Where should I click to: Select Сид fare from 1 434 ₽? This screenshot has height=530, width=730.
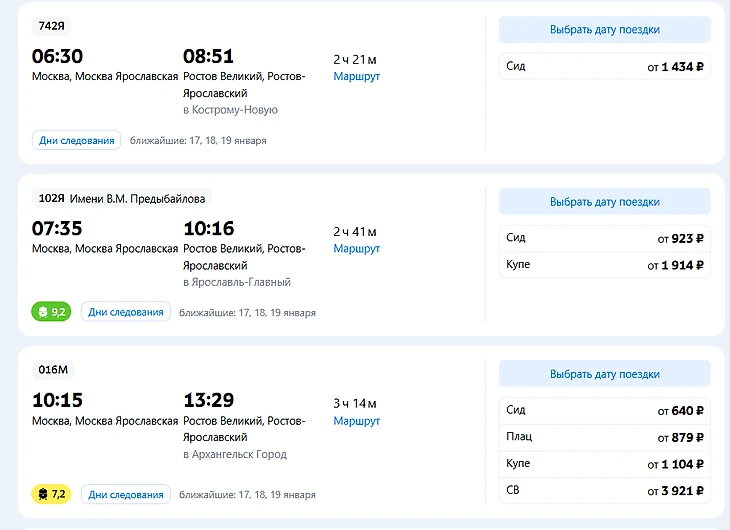(604, 67)
